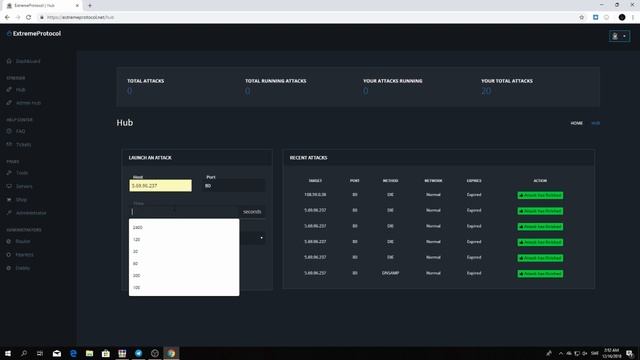Click the TARGET column header
Viewport: 640px width, 360px height.
click(x=315, y=181)
